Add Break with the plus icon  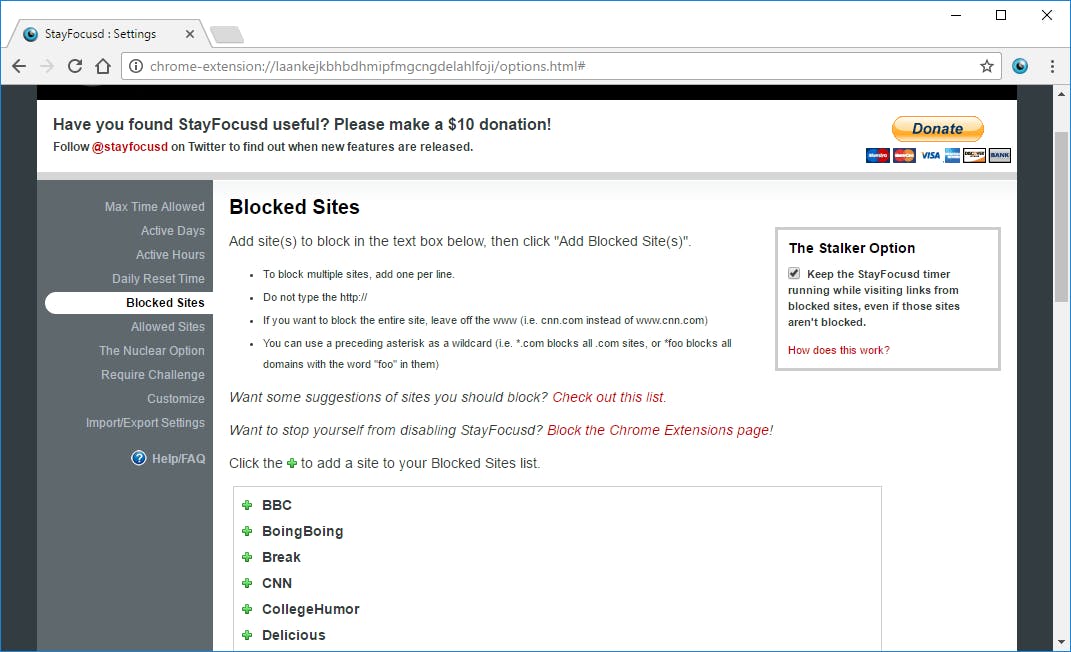tap(247, 557)
